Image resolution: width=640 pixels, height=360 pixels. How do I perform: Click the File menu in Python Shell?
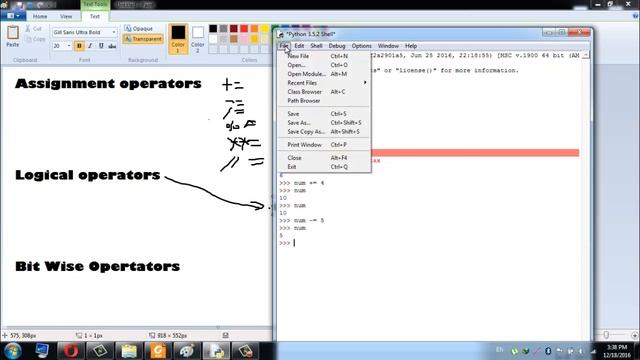pyautogui.click(x=284, y=46)
